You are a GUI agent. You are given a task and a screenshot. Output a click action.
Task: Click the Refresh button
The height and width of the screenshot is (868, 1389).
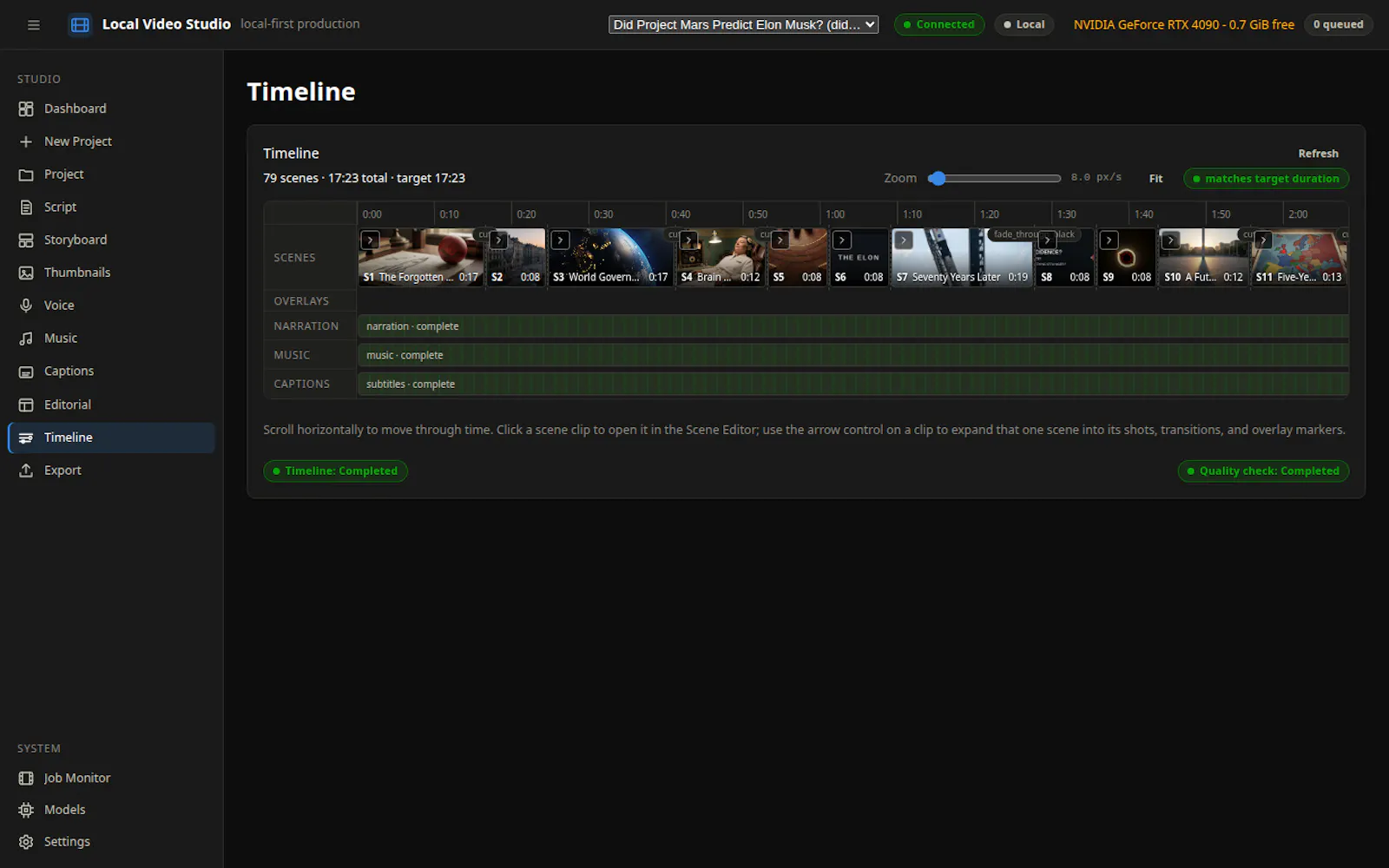pyautogui.click(x=1318, y=154)
